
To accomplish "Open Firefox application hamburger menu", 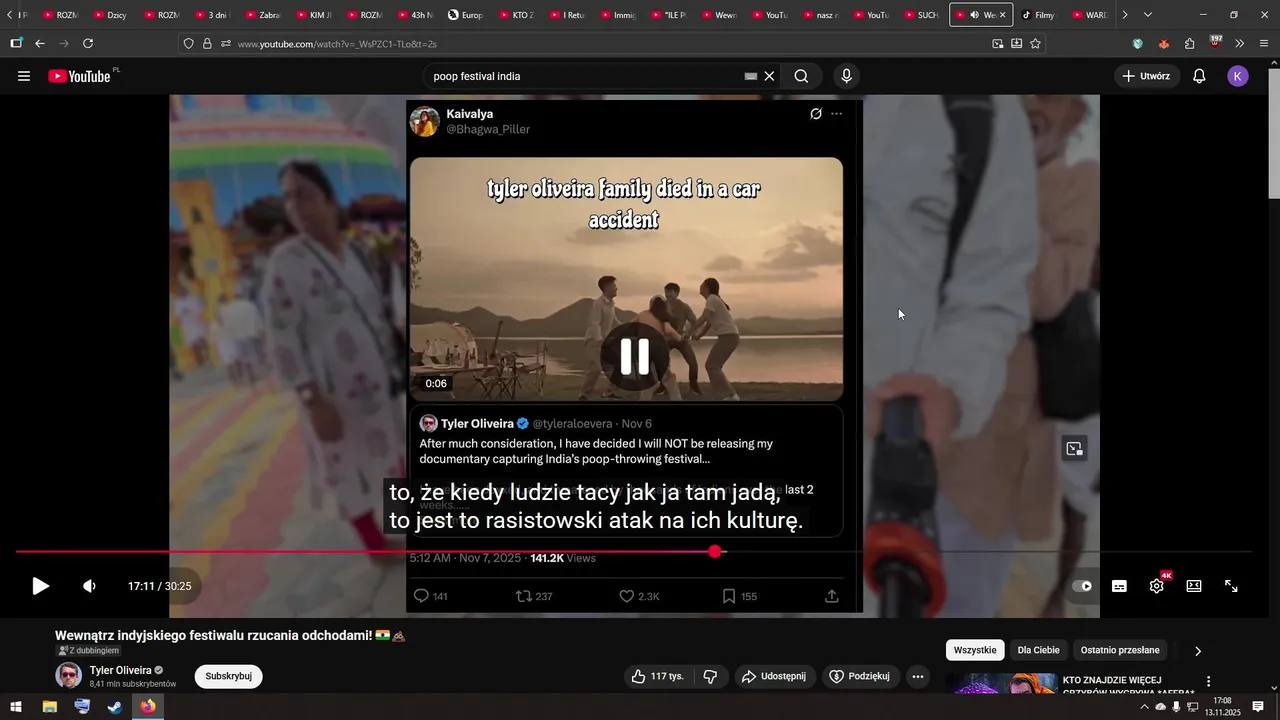I will point(1265,44).
